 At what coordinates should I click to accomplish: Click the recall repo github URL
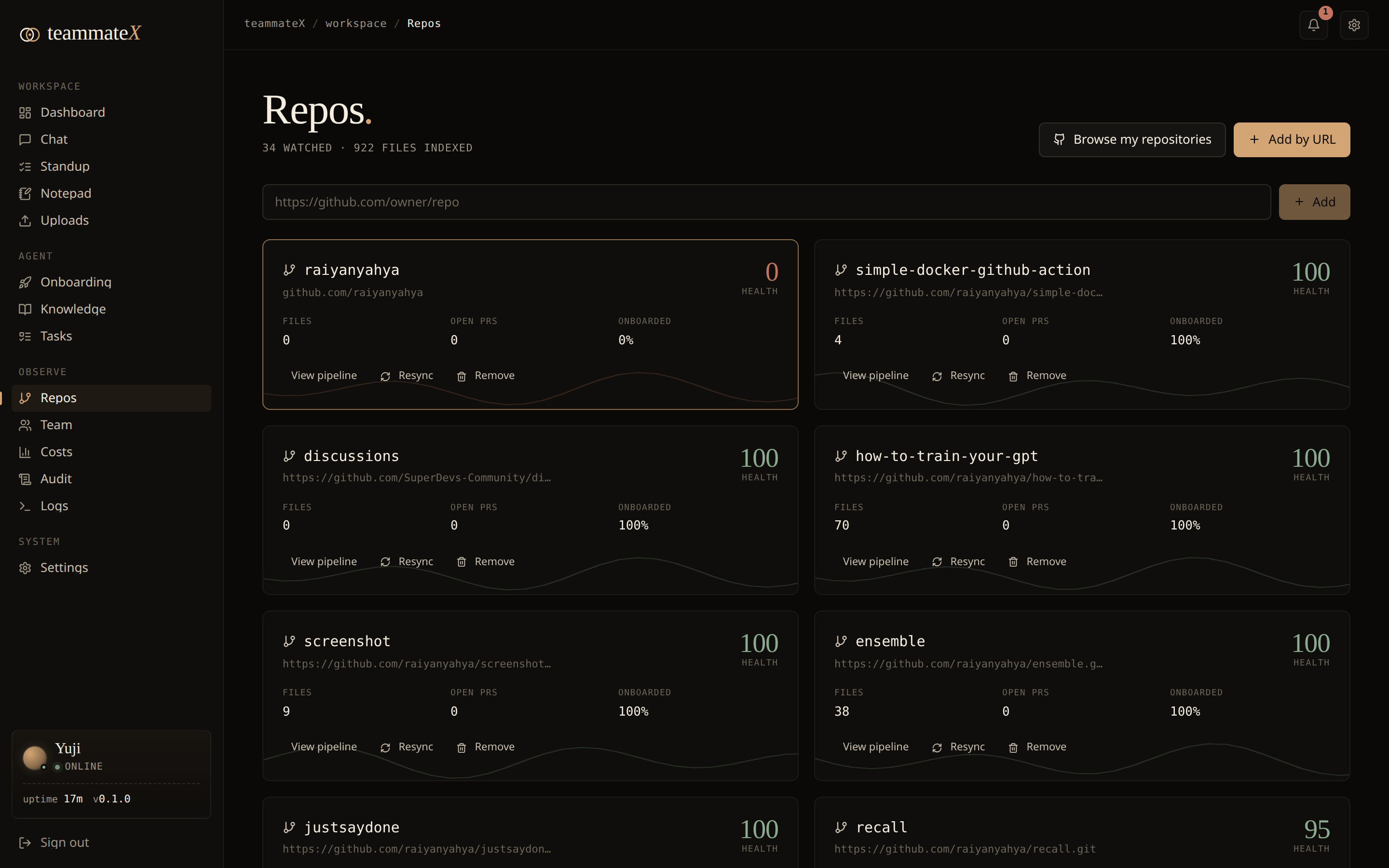pyautogui.click(x=965, y=849)
